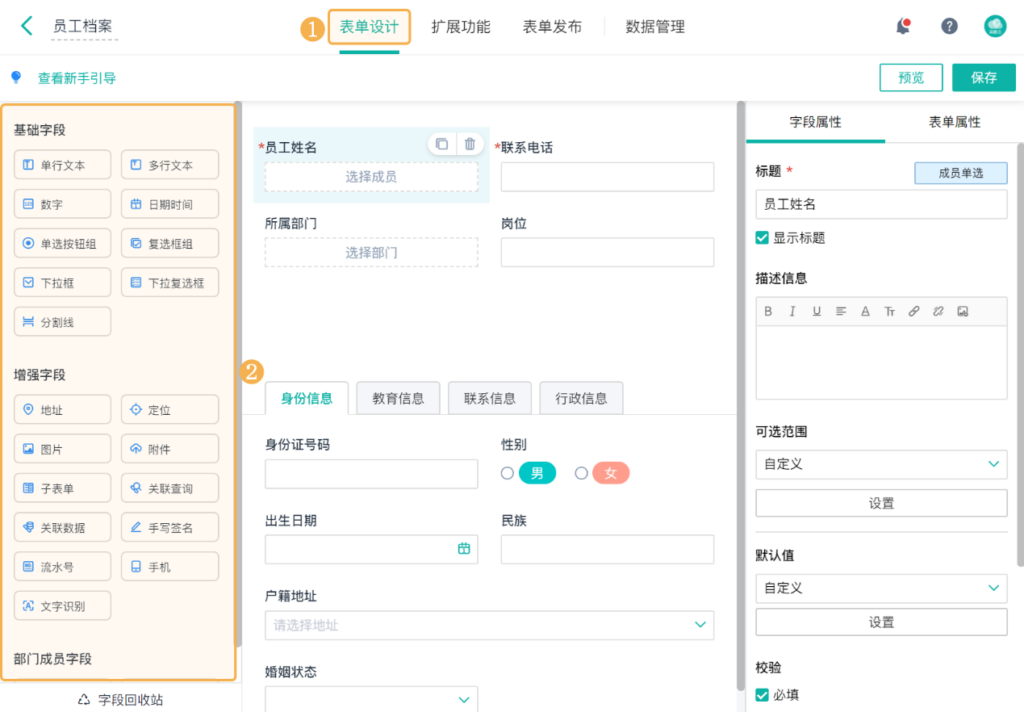The width and height of the screenshot is (1024, 712).
Task: Delete the 员工姓名 field with trash icon
Action: (469, 144)
